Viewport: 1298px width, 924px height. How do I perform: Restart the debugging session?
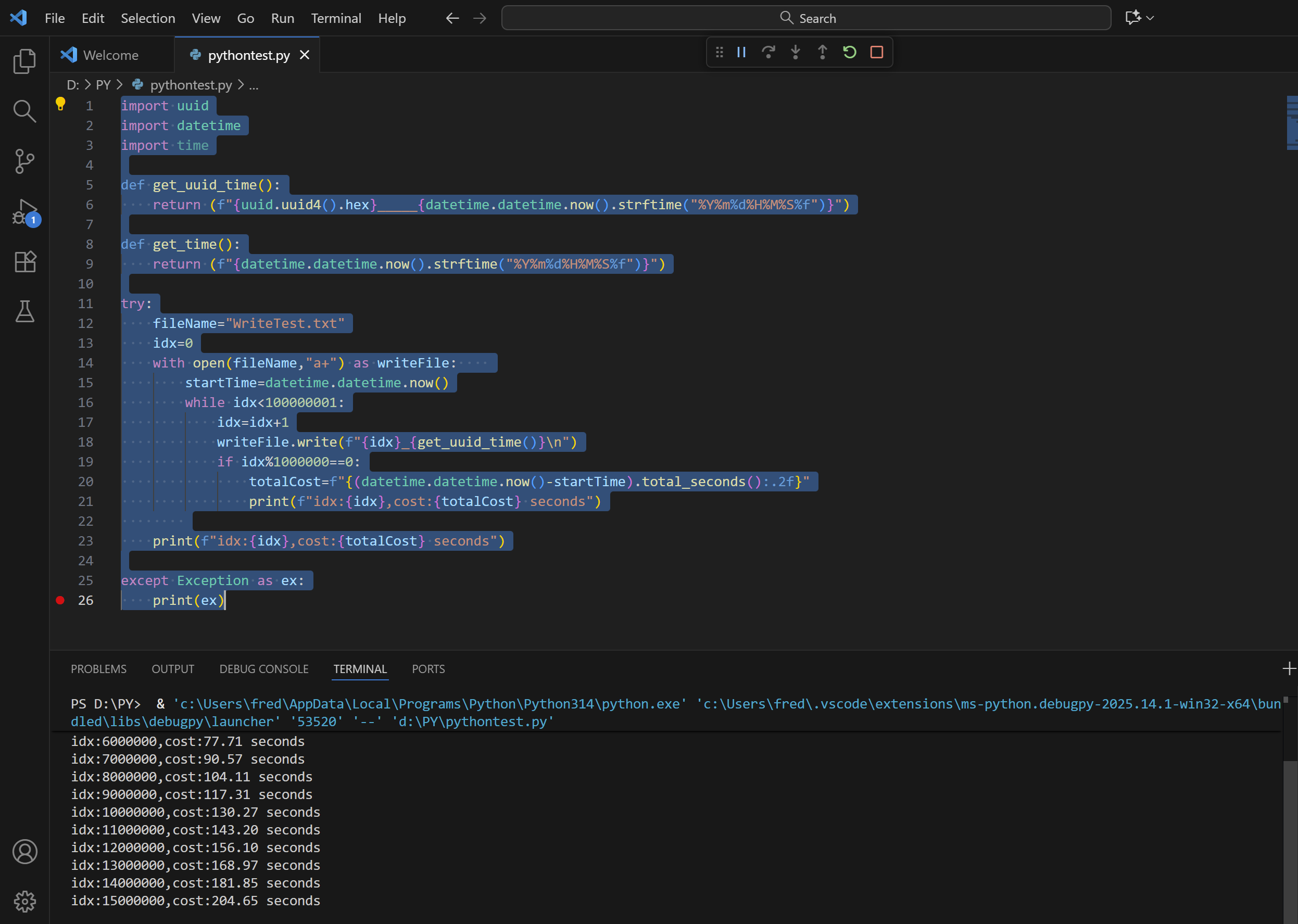(x=849, y=53)
